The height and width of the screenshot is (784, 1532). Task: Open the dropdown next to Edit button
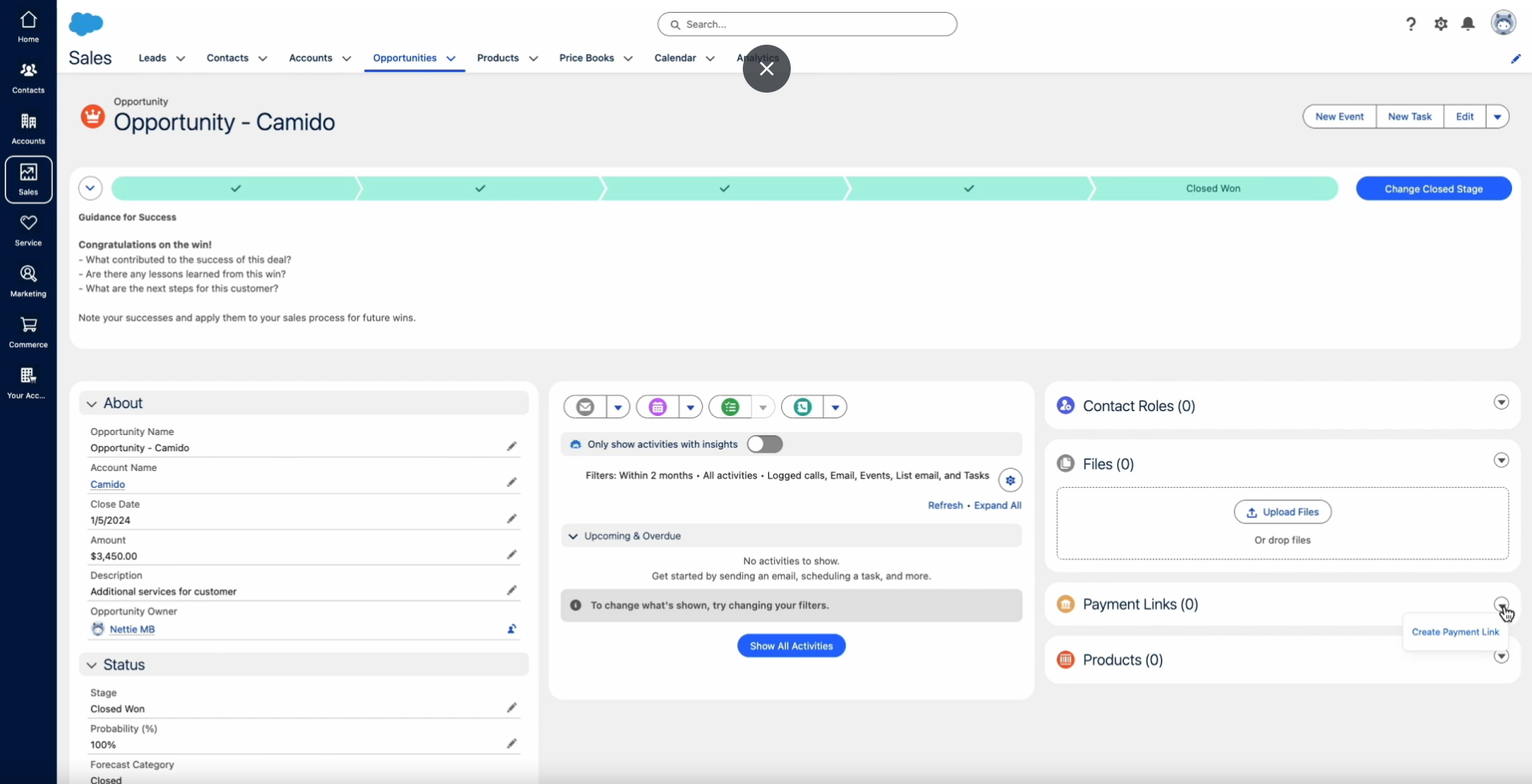1498,117
